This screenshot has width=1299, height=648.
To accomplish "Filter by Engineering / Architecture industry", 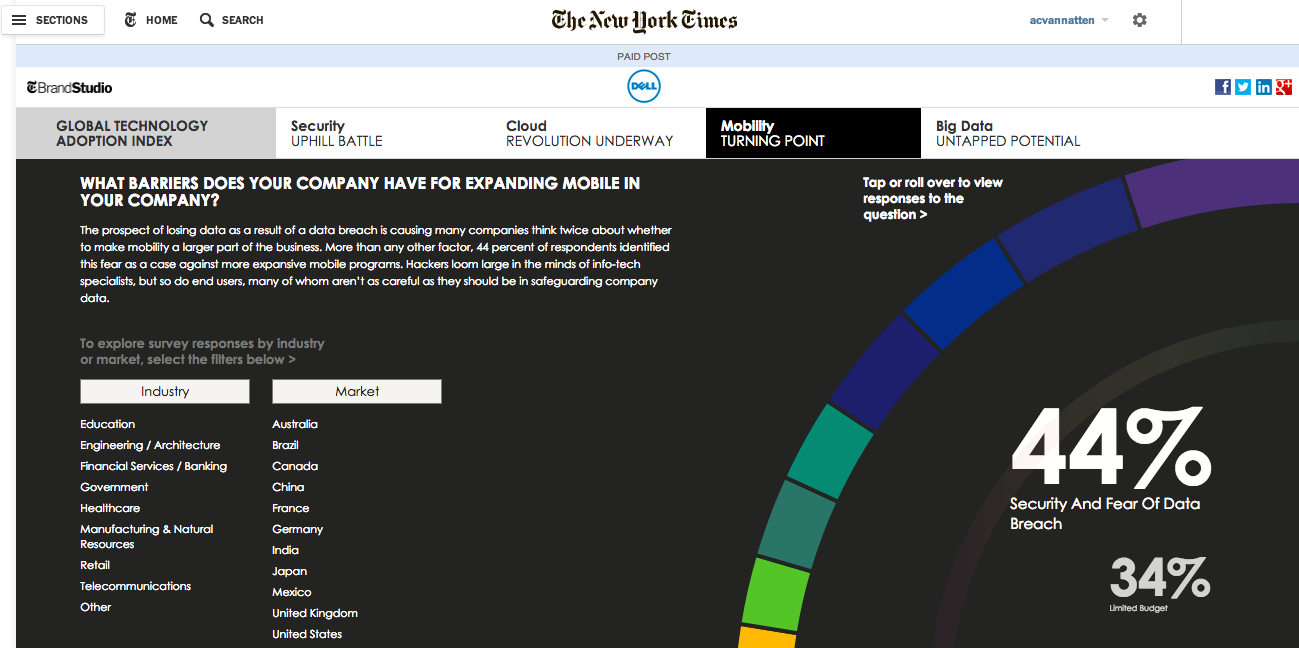I will click(x=150, y=445).
